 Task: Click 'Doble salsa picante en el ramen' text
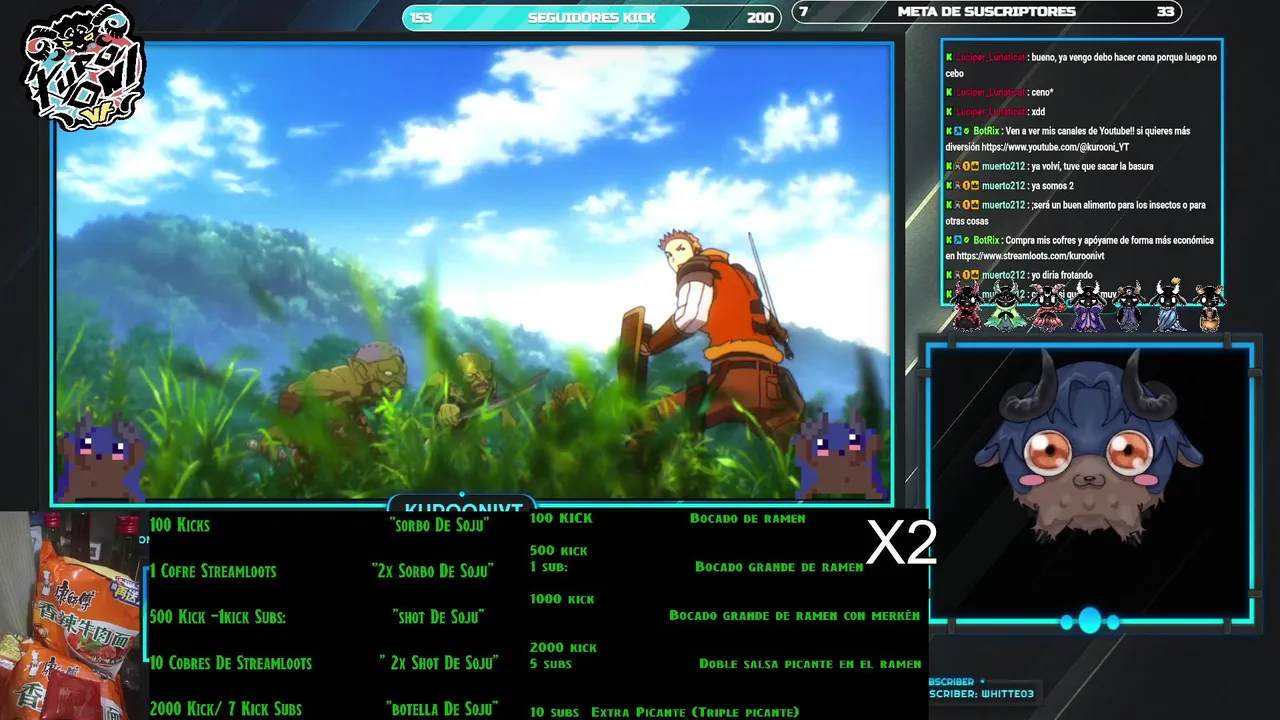(810, 664)
